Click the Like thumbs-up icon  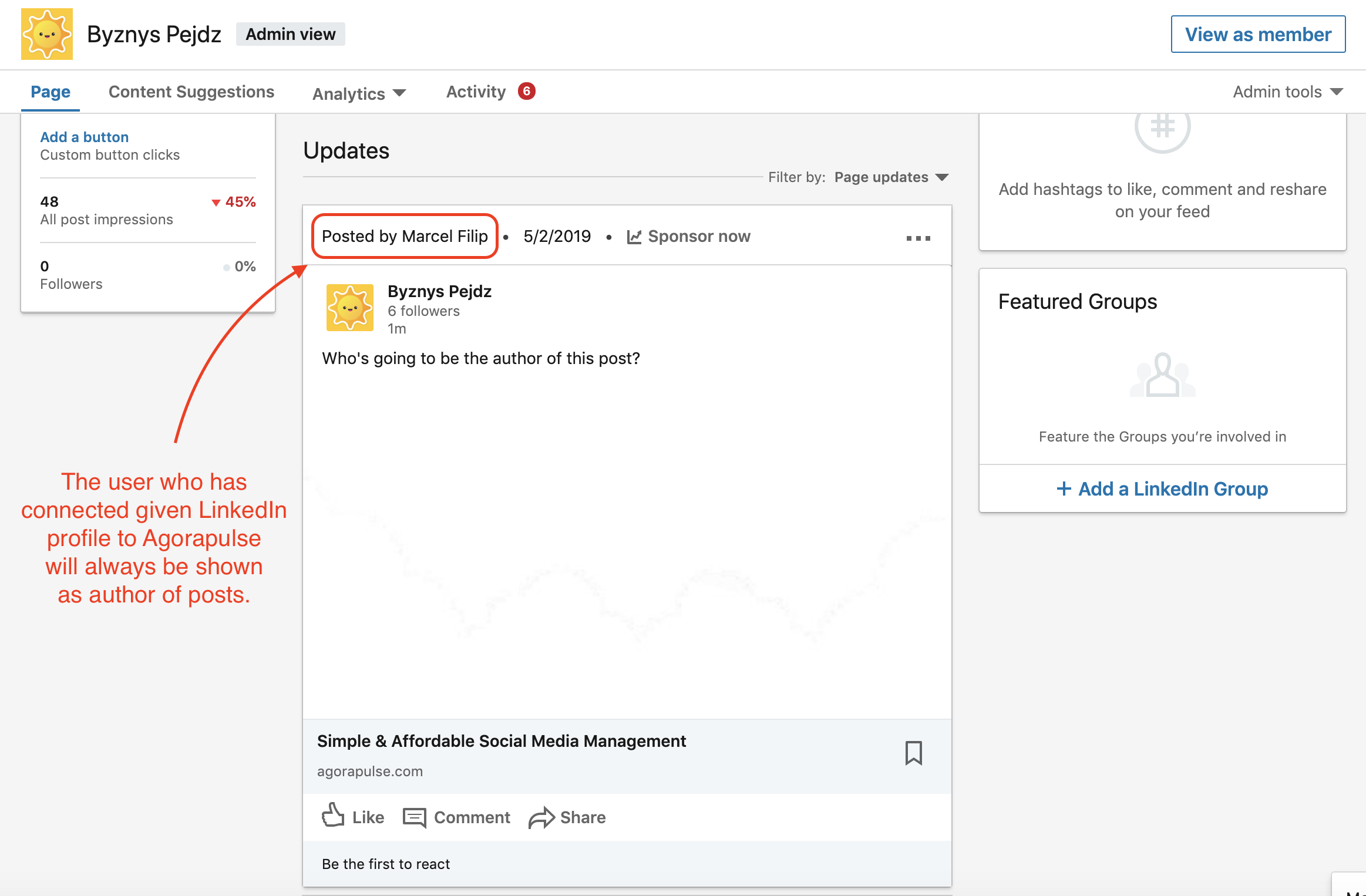(334, 815)
